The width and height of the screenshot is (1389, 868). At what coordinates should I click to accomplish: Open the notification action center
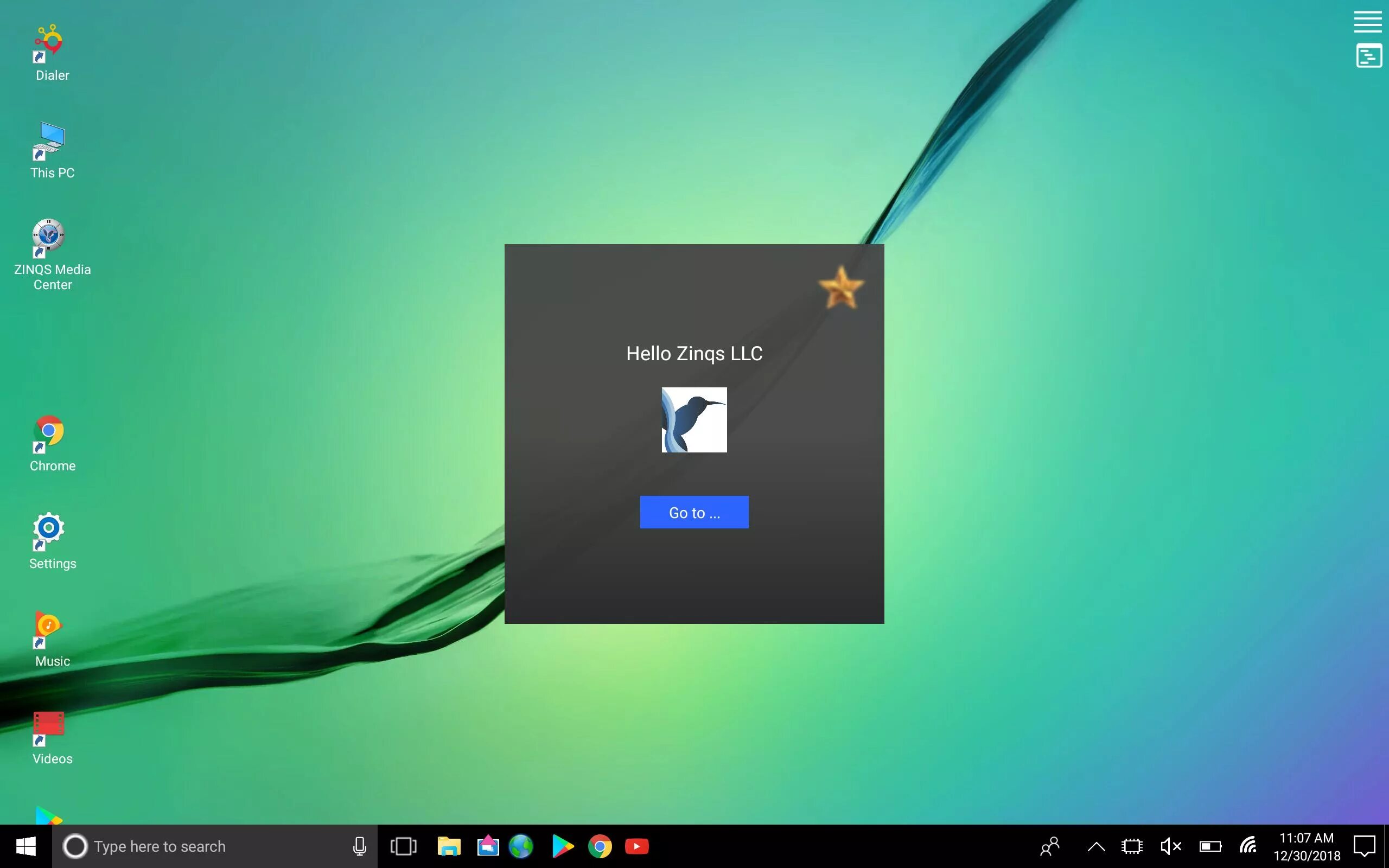click(1363, 846)
